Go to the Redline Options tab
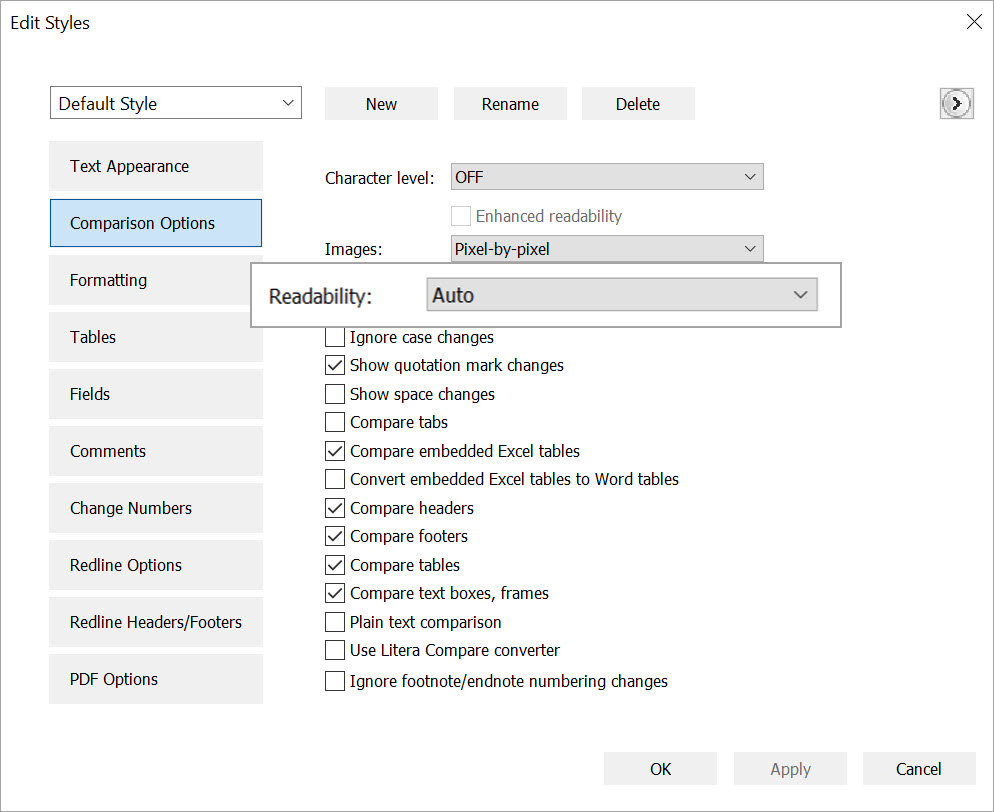This screenshot has width=994, height=812. (156, 565)
